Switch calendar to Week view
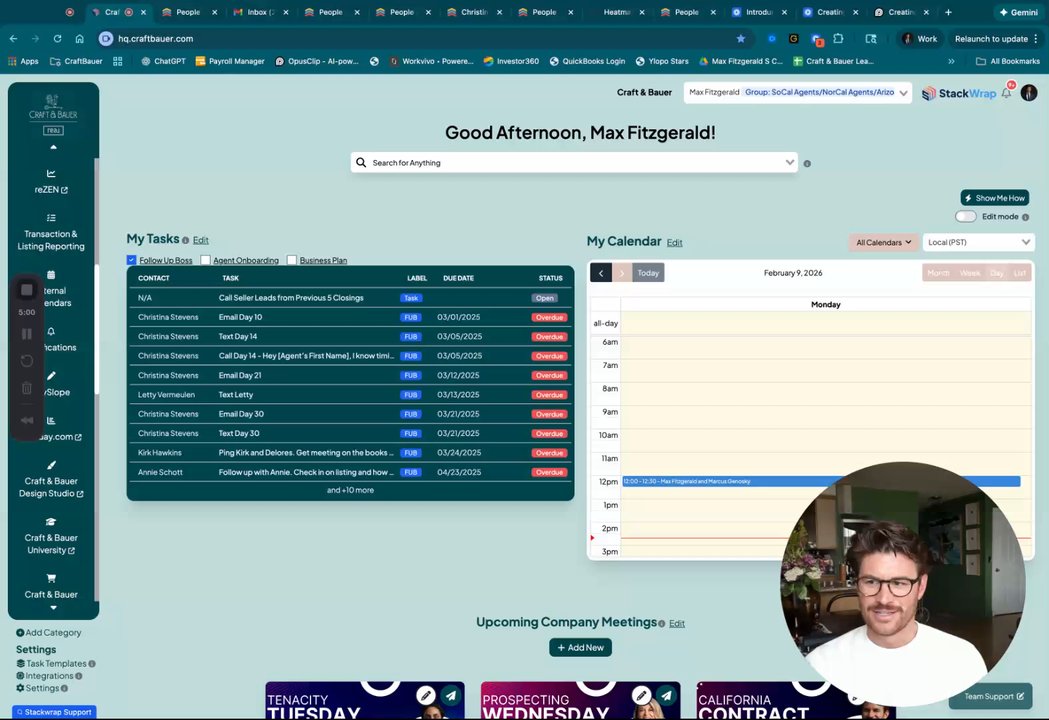1049x720 pixels. [x=969, y=273]
